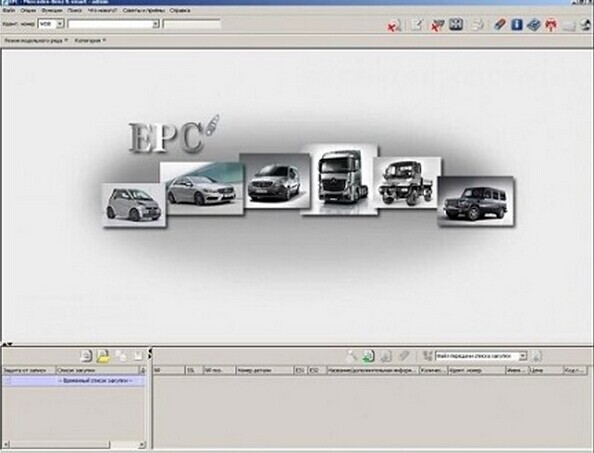Click the dark film-grid icon in toolbar

pos(456,25)
